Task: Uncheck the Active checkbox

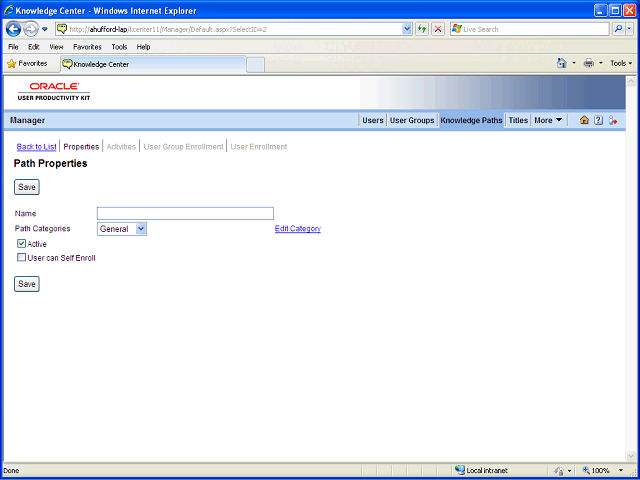Action: click(x=21, y=244)
